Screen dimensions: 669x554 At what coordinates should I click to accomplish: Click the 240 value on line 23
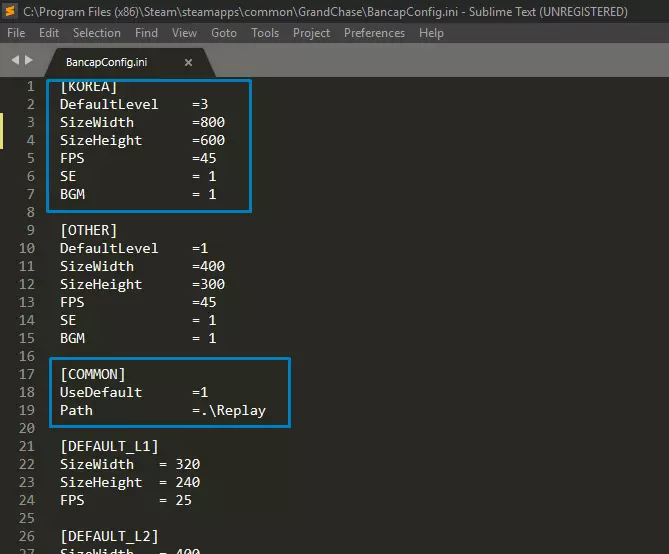(188, 482)
